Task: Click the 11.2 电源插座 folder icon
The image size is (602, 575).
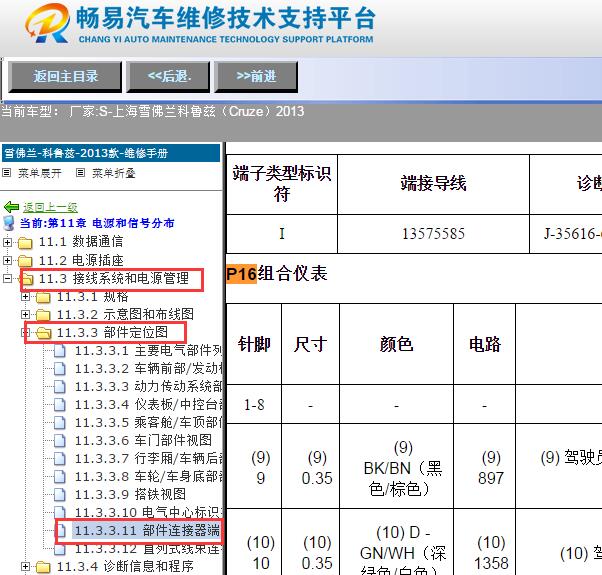Action: coord(25,261)
